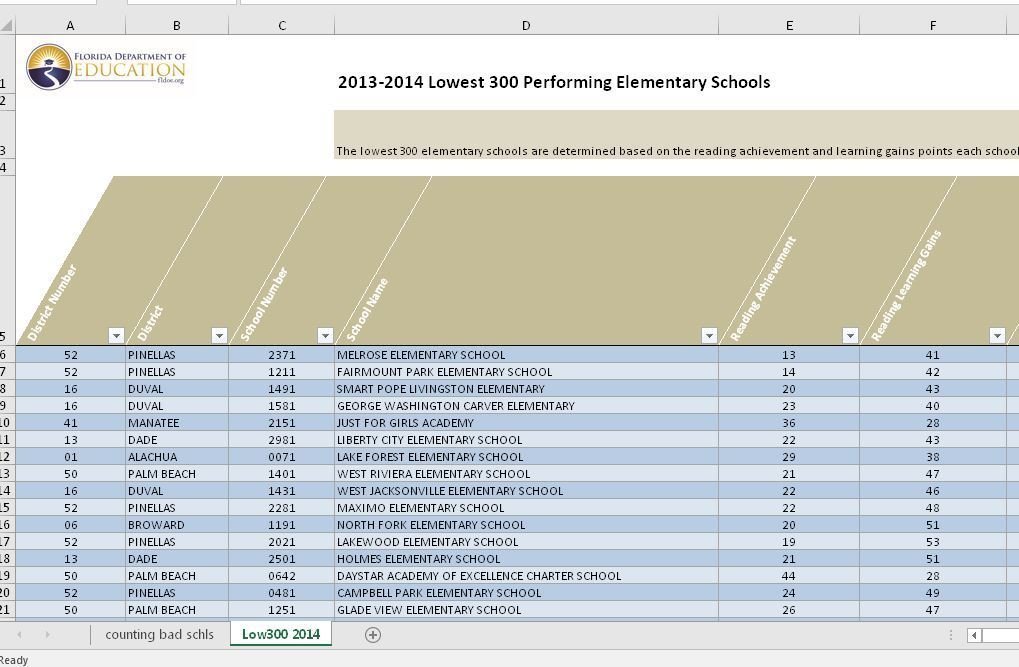Viewport: 1019px width, 667px height.
Task: Click reading learning gains value 38
Action: coord(933,456)
